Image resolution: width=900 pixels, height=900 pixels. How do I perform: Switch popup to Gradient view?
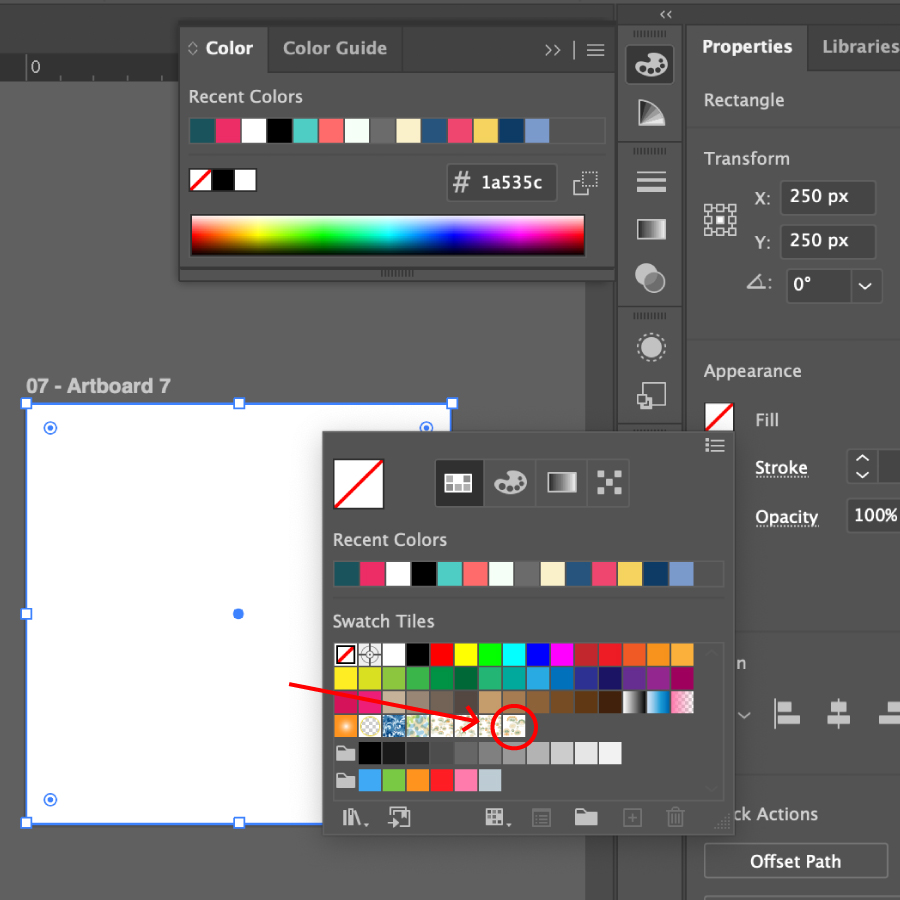(x=561, y=483)
